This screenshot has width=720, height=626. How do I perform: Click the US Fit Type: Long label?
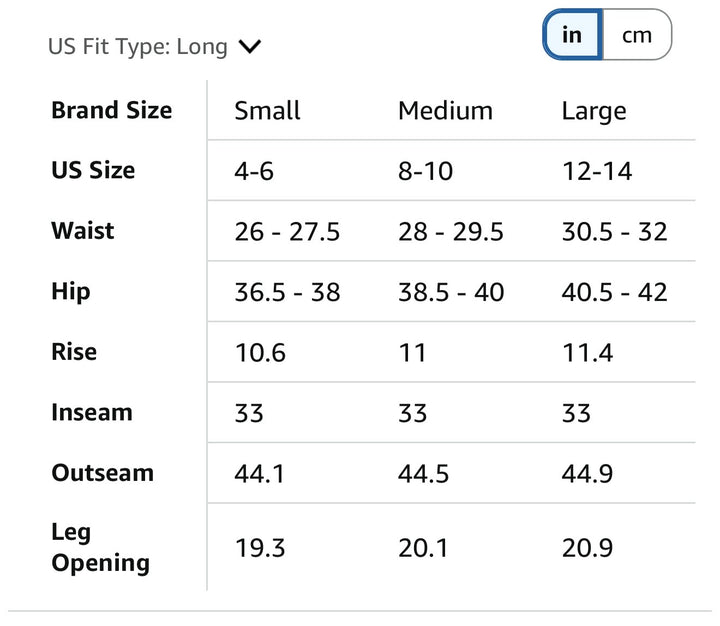[138, 47]
